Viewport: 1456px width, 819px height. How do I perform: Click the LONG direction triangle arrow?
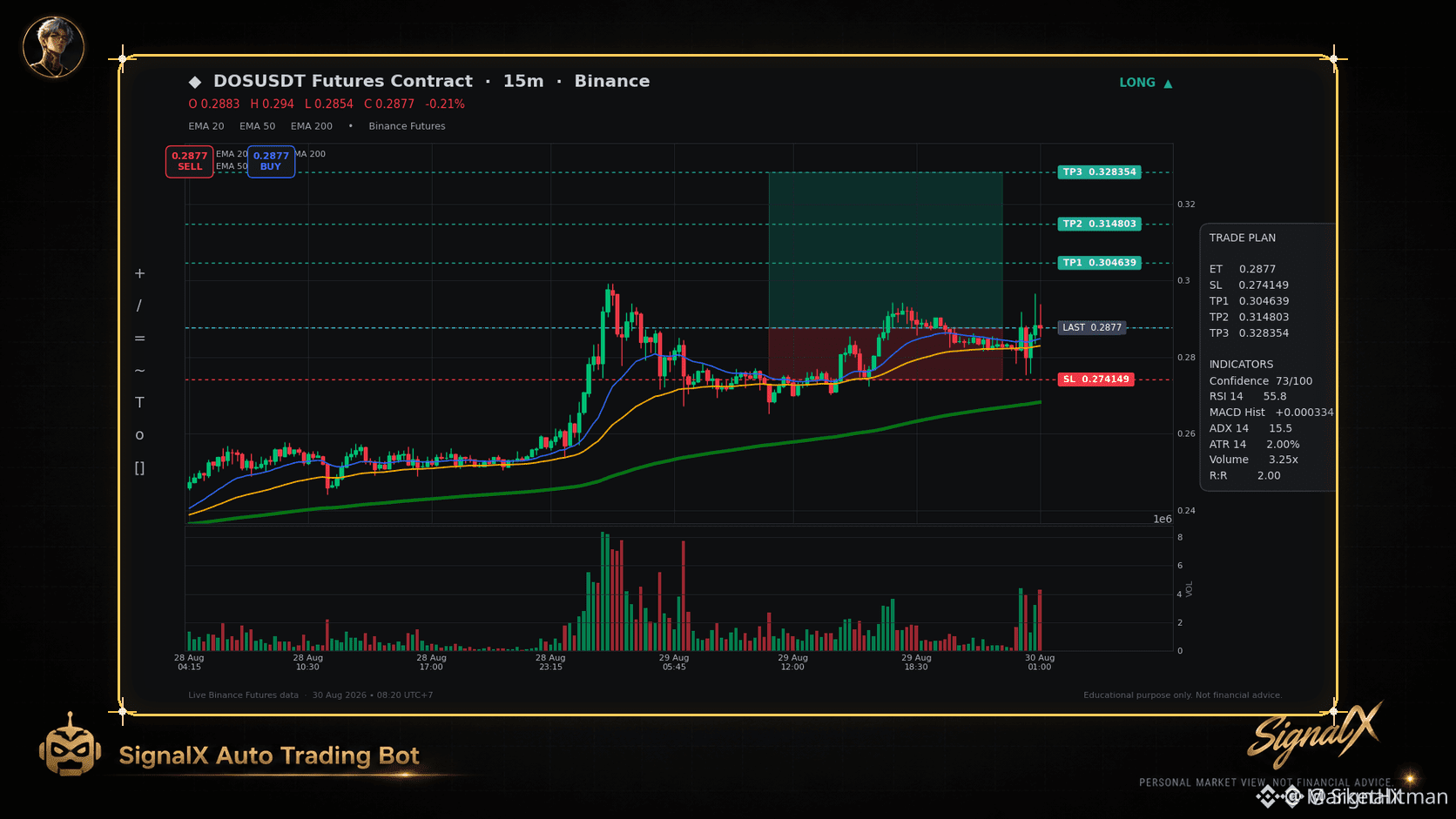click(1168, 84)
